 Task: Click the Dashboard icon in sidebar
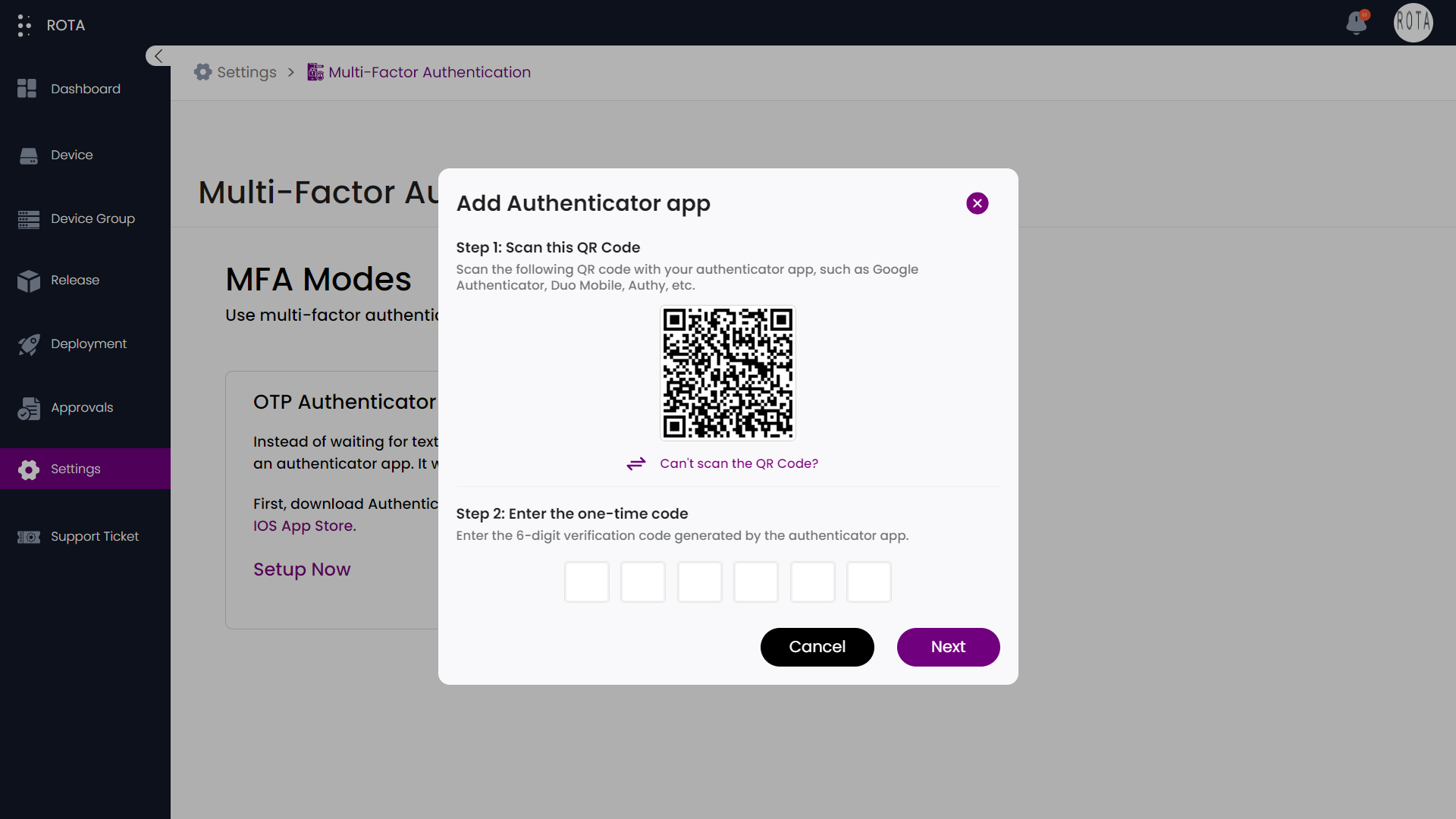click(x=27, y=89)
